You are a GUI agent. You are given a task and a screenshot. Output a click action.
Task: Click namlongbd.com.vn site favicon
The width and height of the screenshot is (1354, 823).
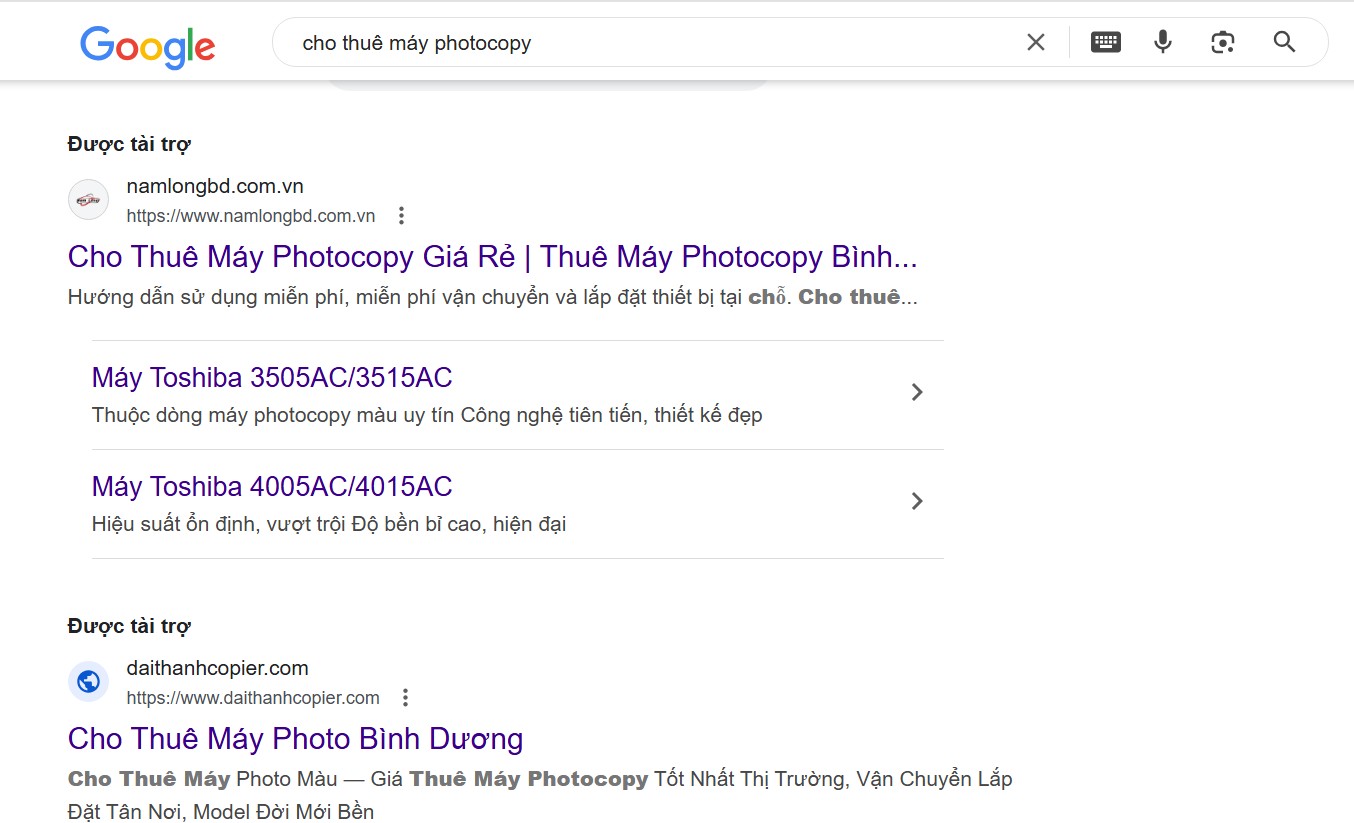pos(88,200)
